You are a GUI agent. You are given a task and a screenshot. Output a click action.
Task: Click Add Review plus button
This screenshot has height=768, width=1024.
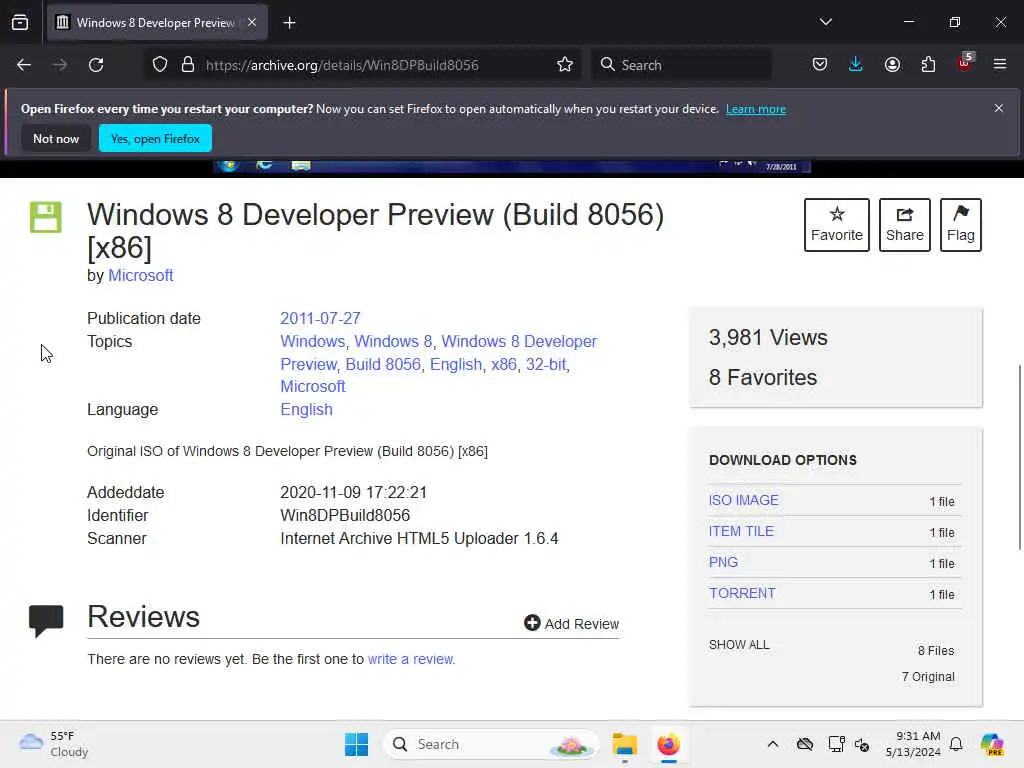571,624
